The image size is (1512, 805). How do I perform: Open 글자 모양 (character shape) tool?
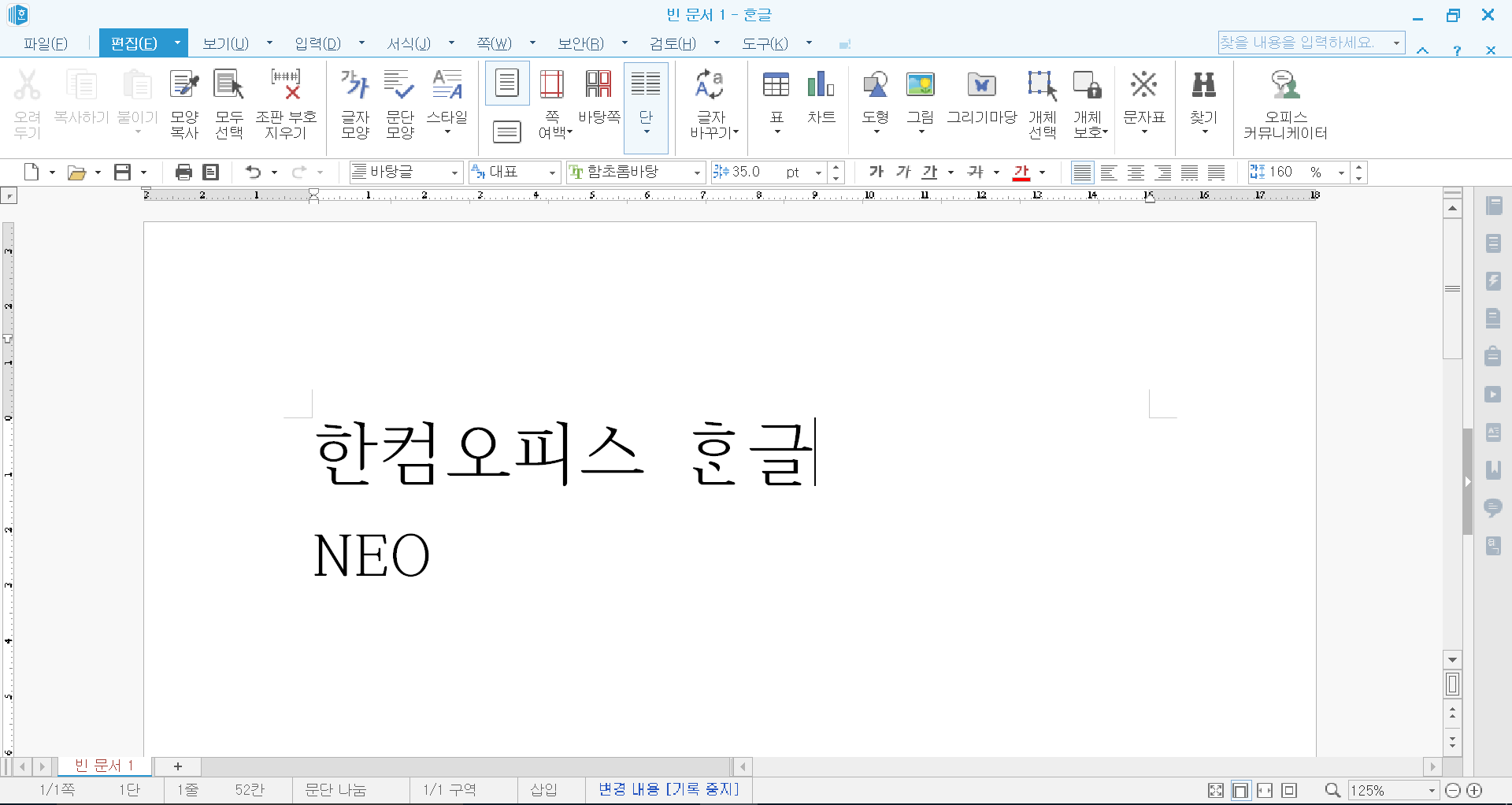point(355,104)
